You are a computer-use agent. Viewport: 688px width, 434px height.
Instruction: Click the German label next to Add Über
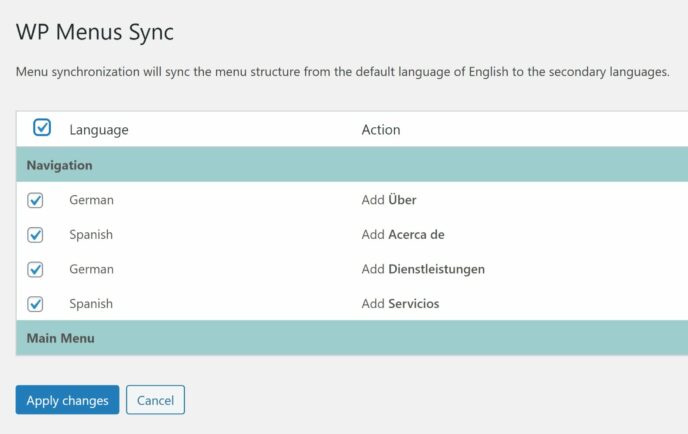(x=91, y=200)
